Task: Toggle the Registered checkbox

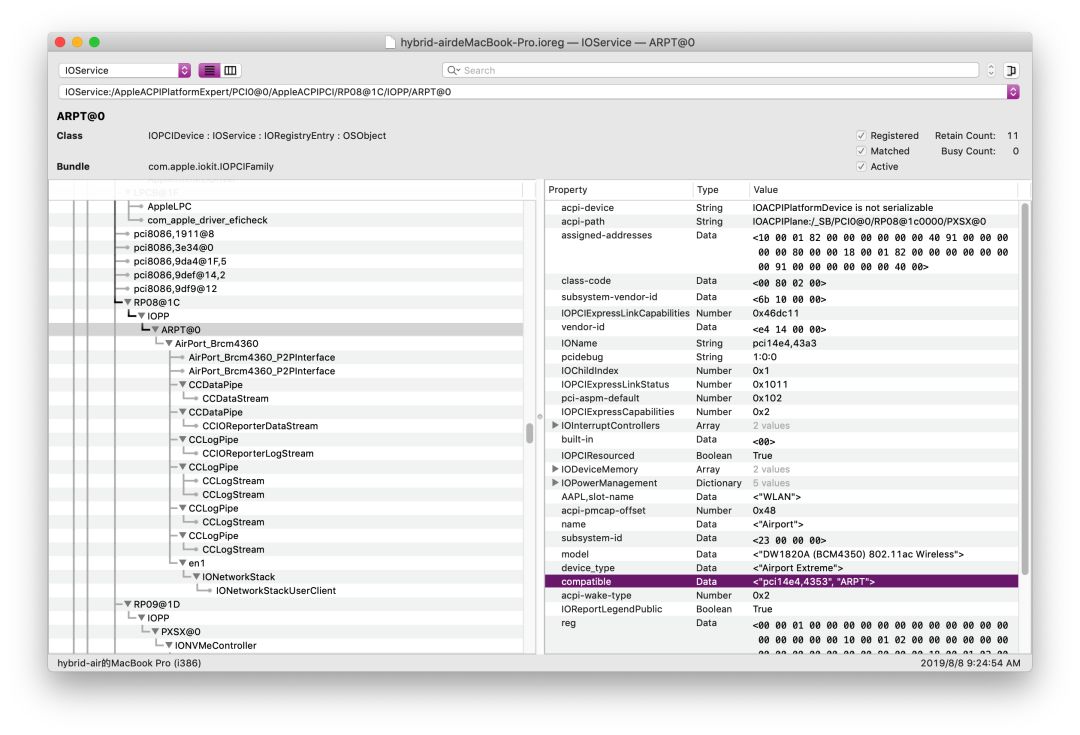Action: [861, 136]
